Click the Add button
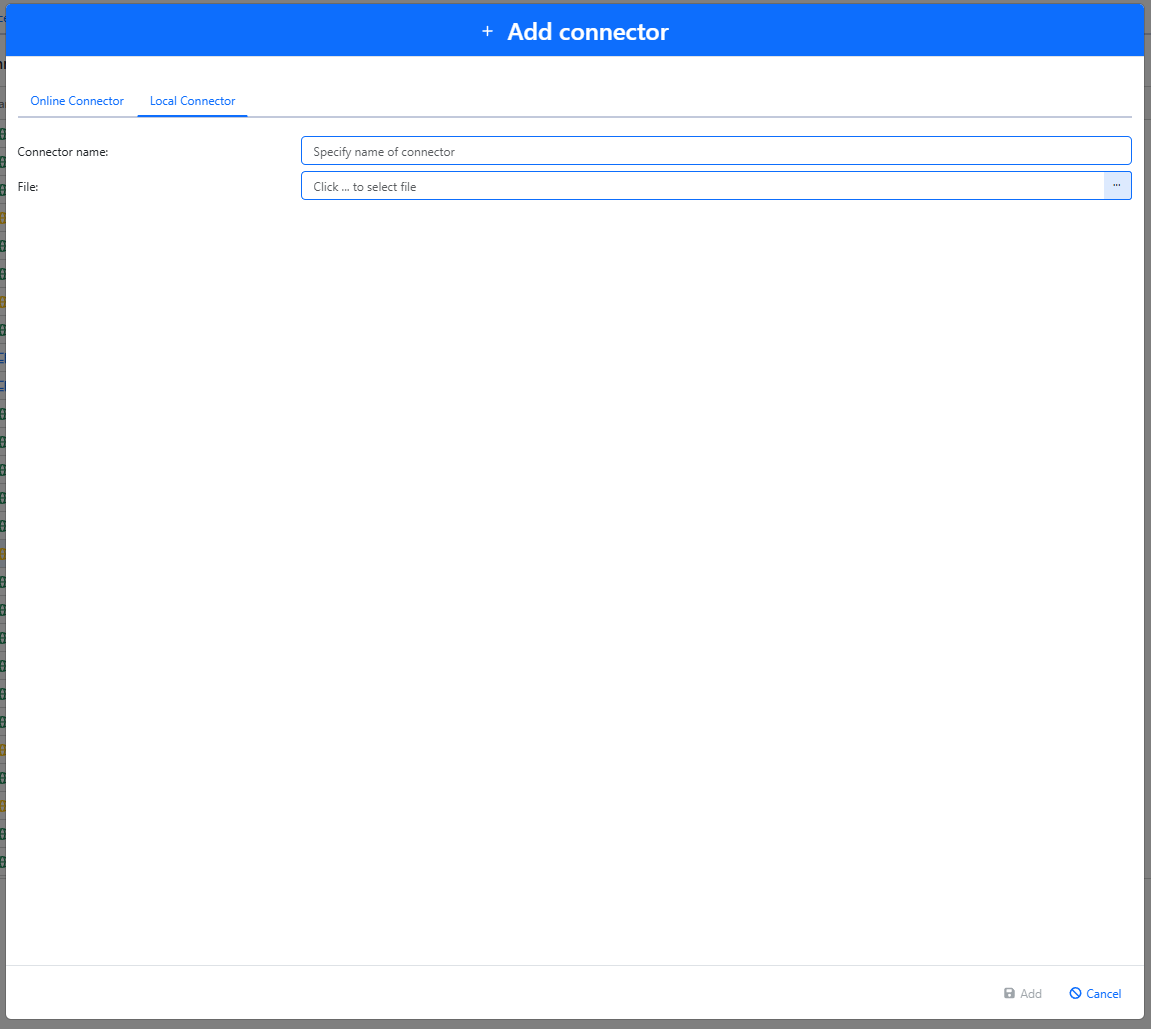 pyautogui.click(x=1023, y=993)
